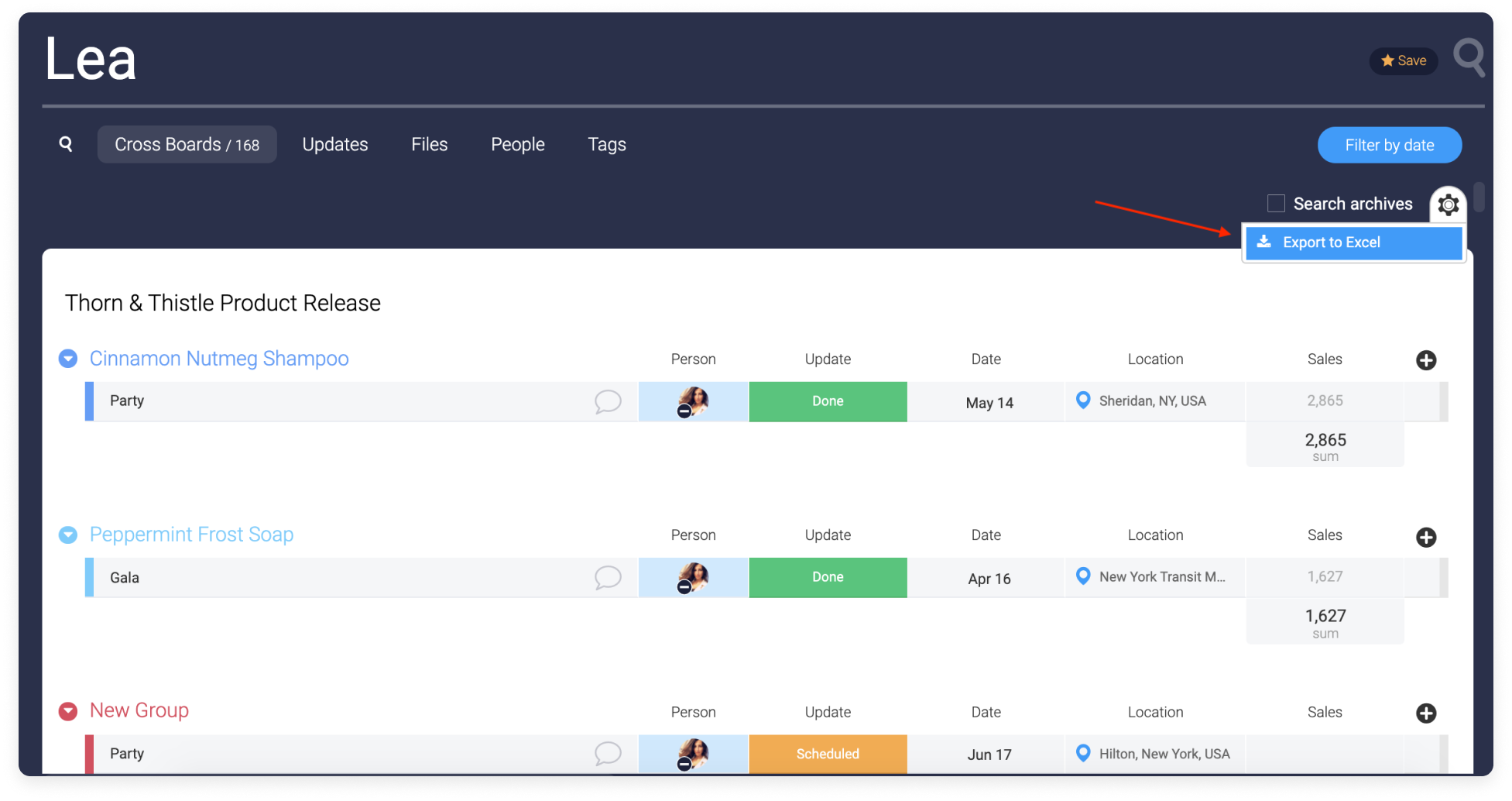Click green Done status in Gala row
The height and width of the screenshot is (801, 1512).
[828, 577]
